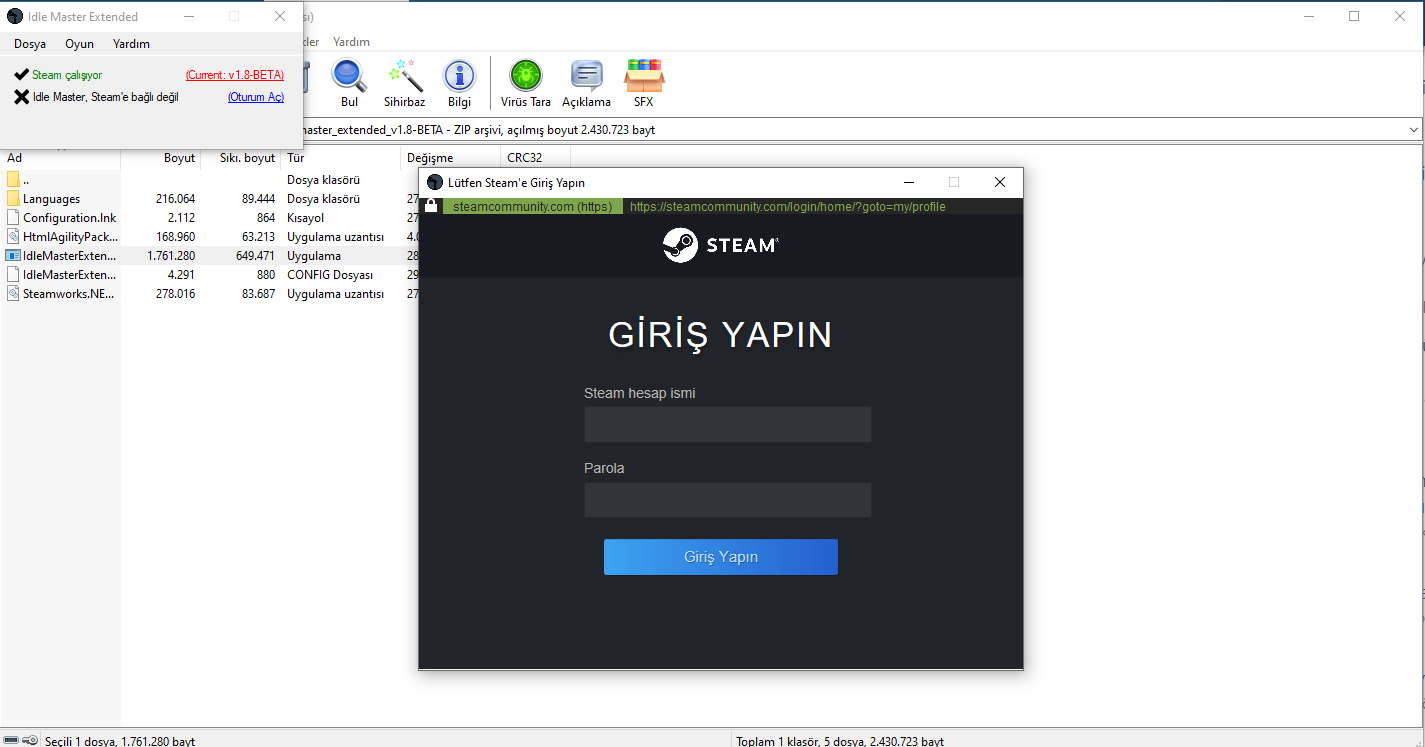Click the Bilgi info icon in WinRAR

click(x=459, y=76)
